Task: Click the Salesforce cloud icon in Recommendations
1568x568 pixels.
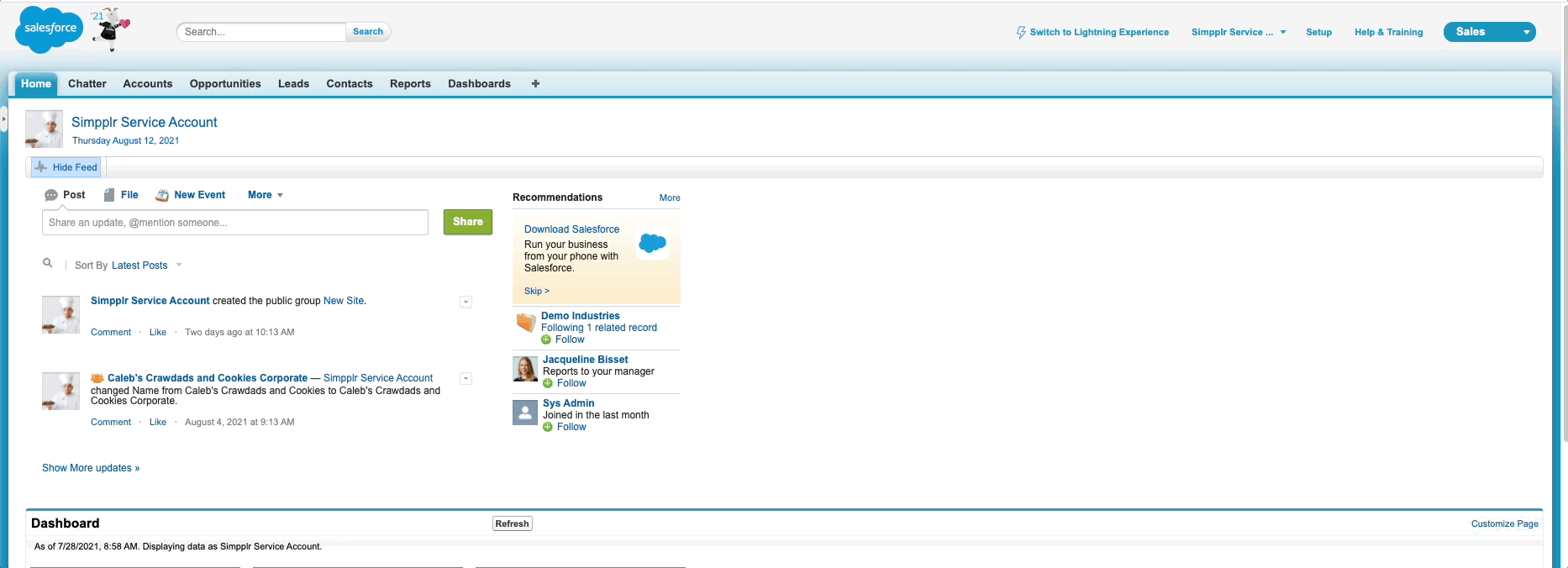Action: pyautogui.click(x=652, y=245)
